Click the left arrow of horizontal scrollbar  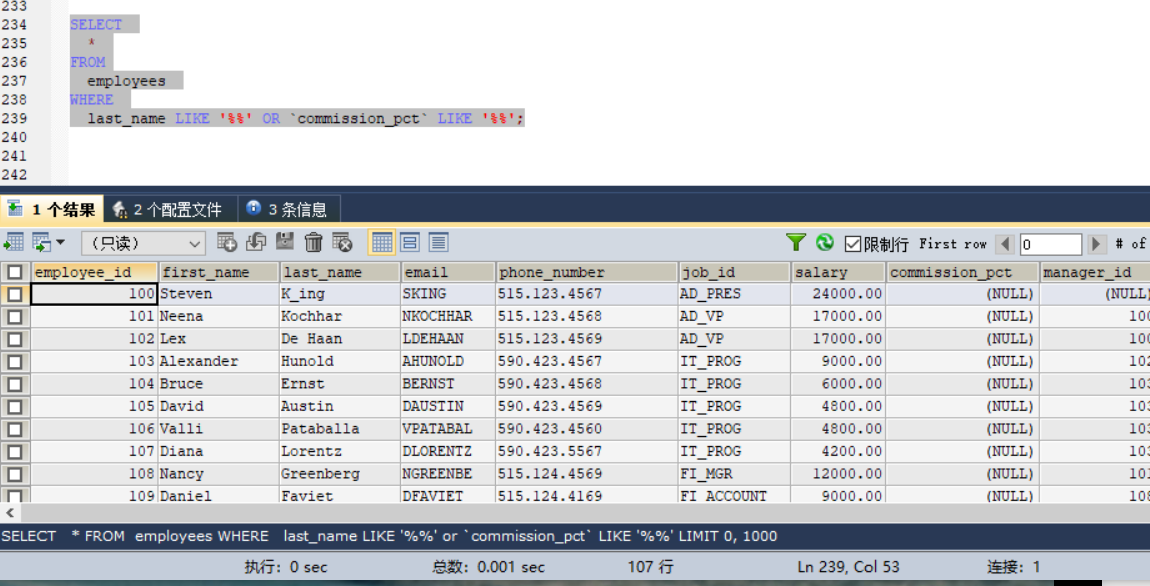(x=10, y=513)
